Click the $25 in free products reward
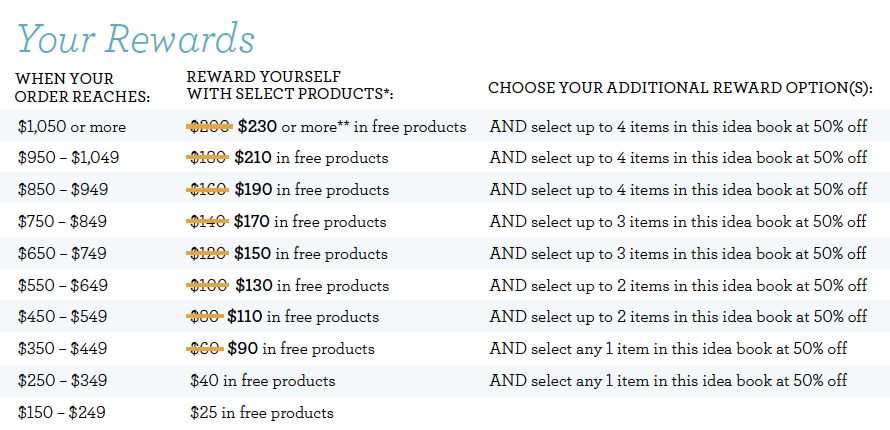Viewport: 890px width, 430px height. pyautogui.click(x=262, y=412)
